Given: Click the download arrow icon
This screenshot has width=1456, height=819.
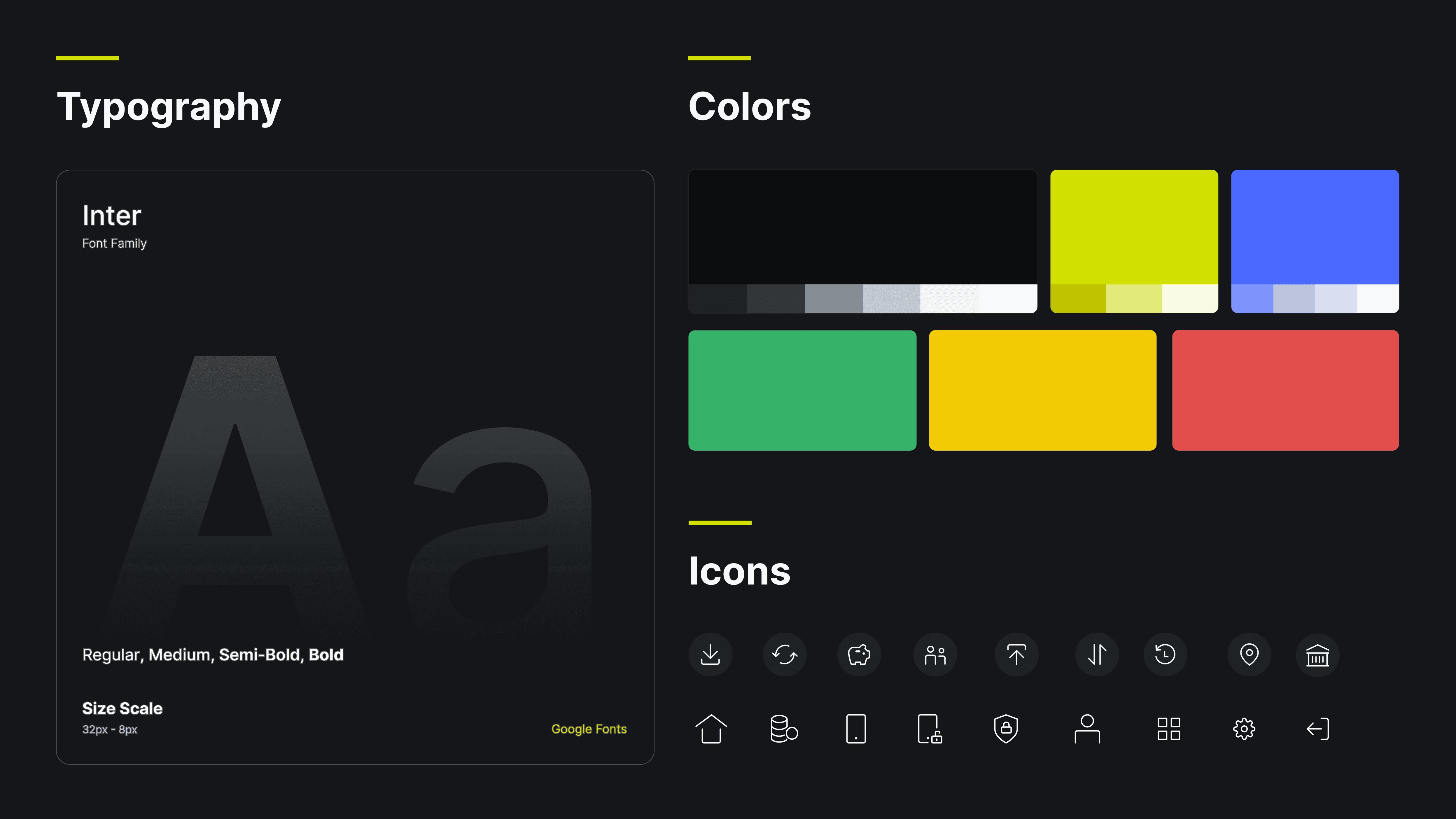Looking at the screenshot, I should tap(710, 654).
